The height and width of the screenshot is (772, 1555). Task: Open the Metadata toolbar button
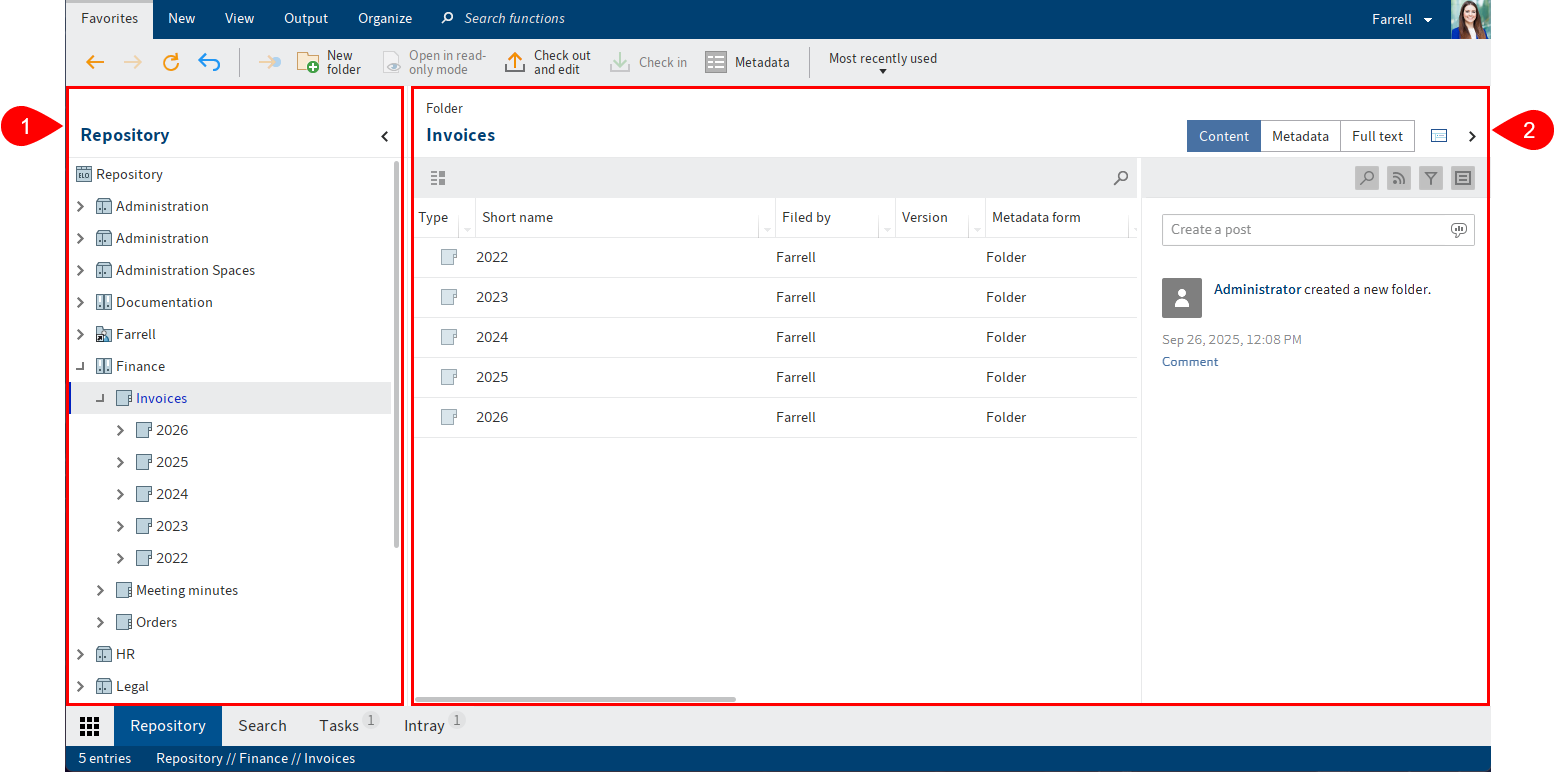[747, 63]
